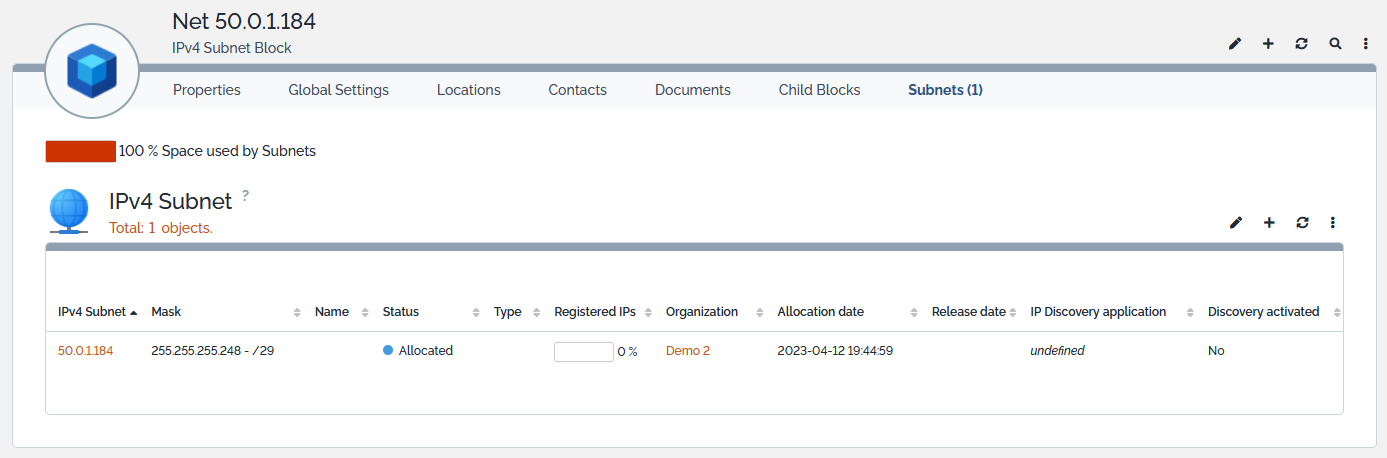Refresh the subnet block using top refresh icon
This screenshot has width=1387, height=458.
point(1301,44)
